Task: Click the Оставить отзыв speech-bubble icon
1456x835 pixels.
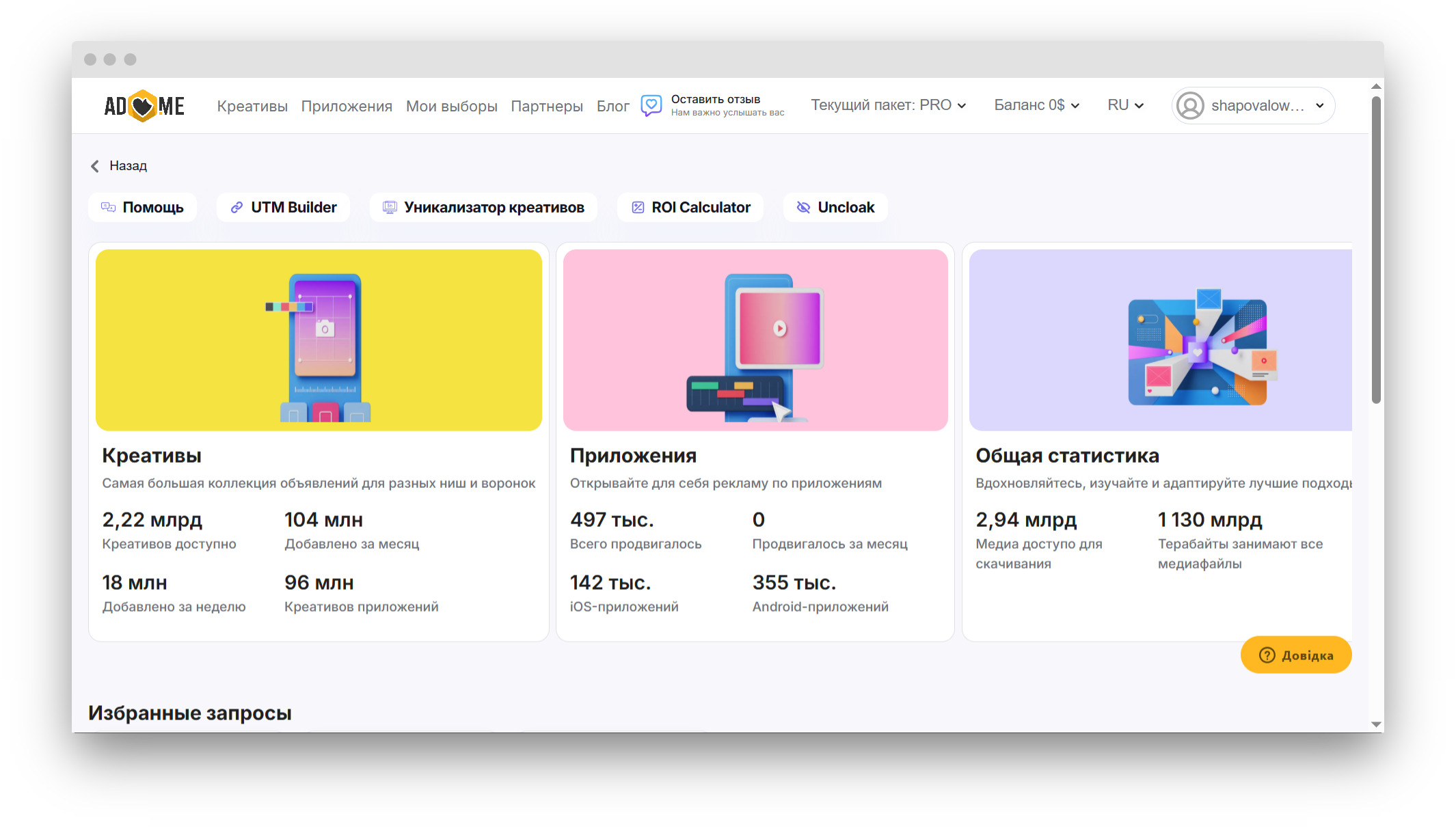Action: [651, 106]
